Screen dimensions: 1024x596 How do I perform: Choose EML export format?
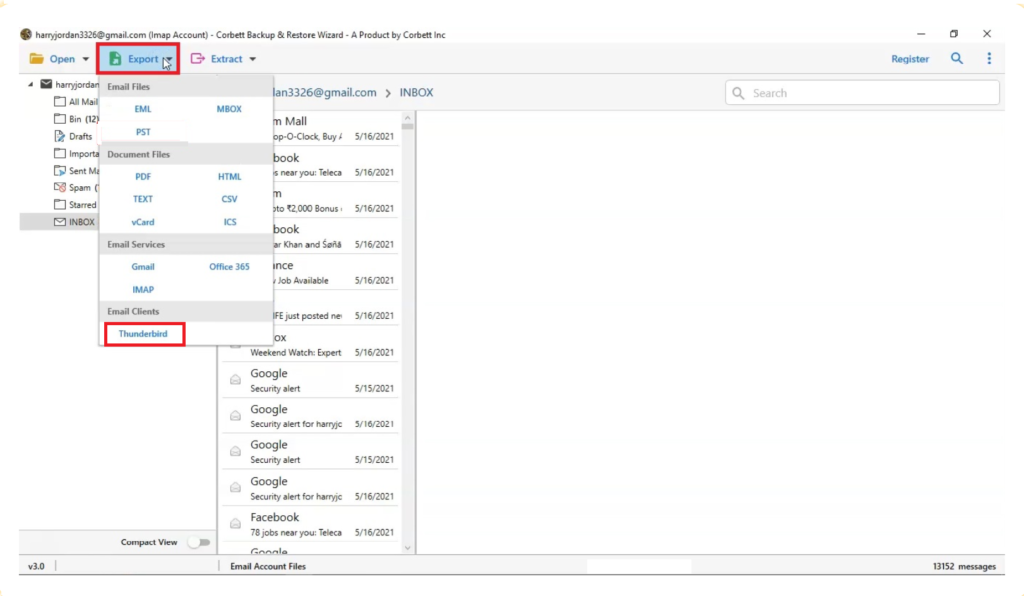click(x=143, y=109)
